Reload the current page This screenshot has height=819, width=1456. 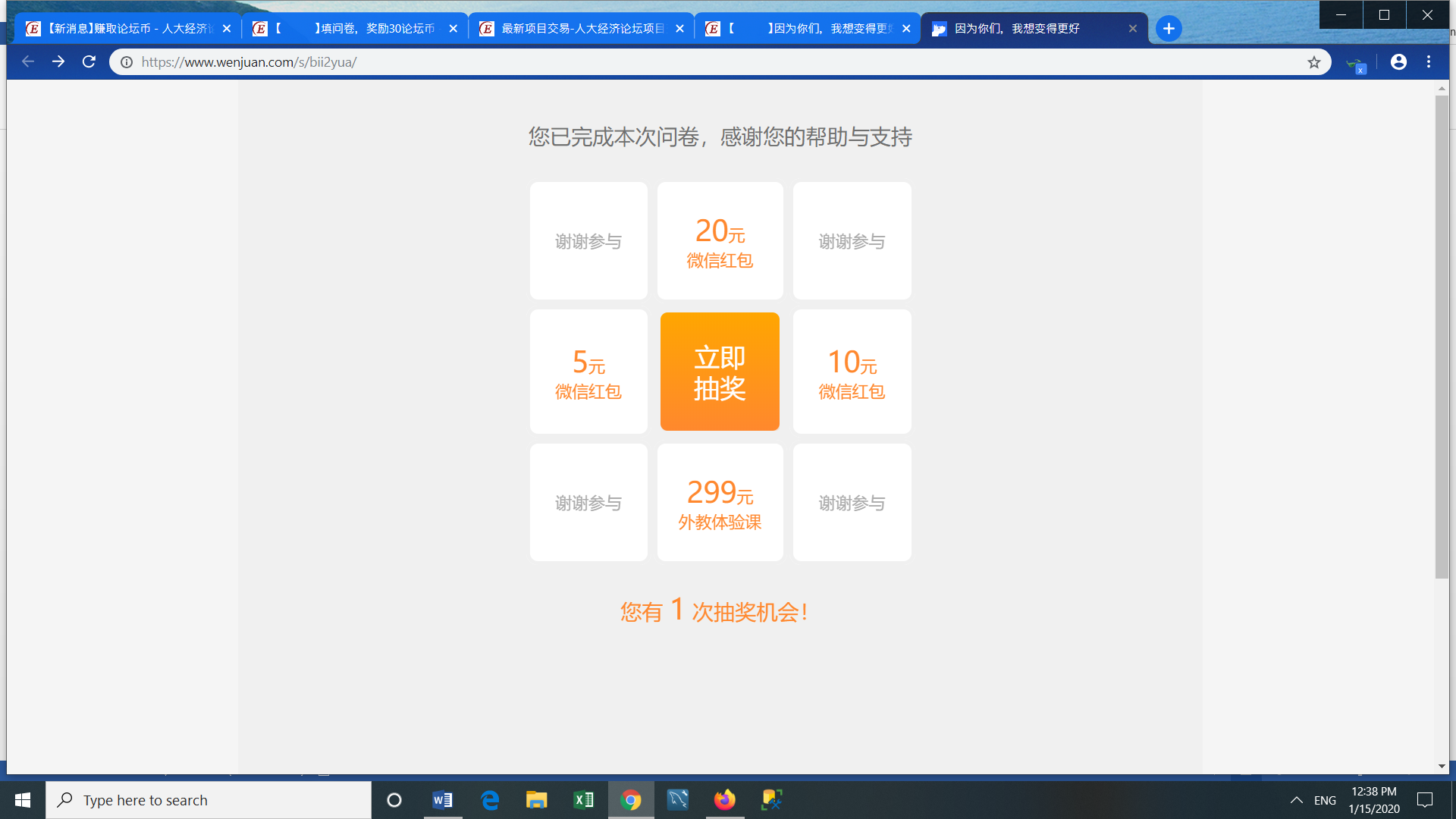[x=89, y=61]
